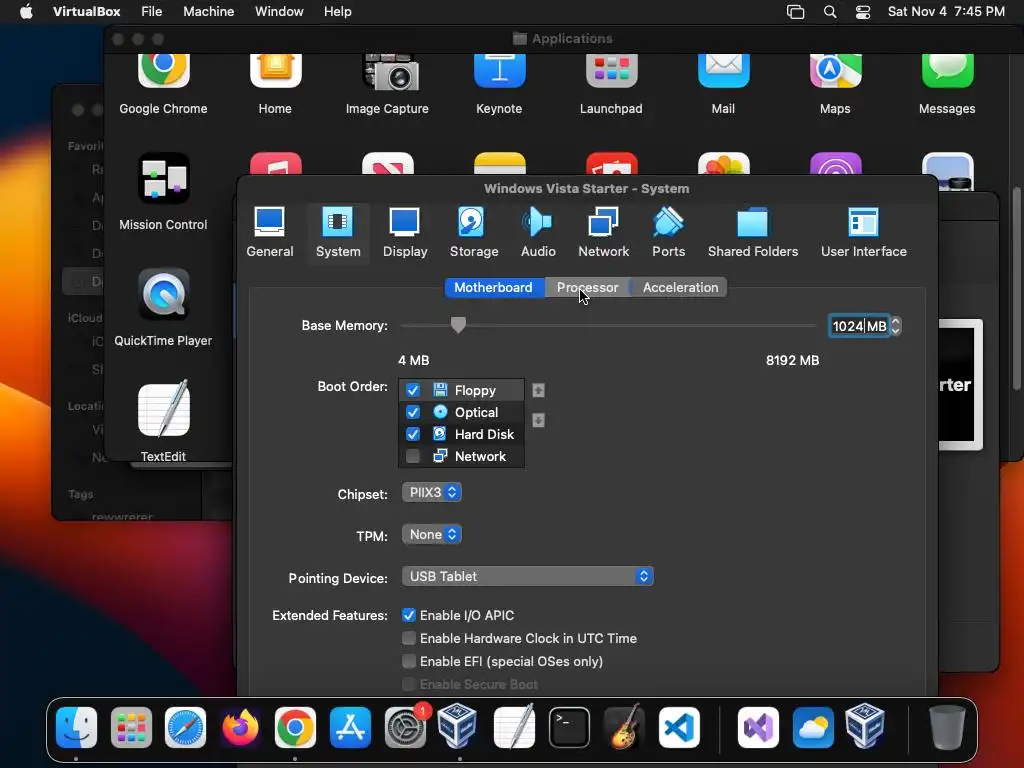Viewport: 1024px width, 768px height.
Task: Open the Network settings section
Action: 603,232
